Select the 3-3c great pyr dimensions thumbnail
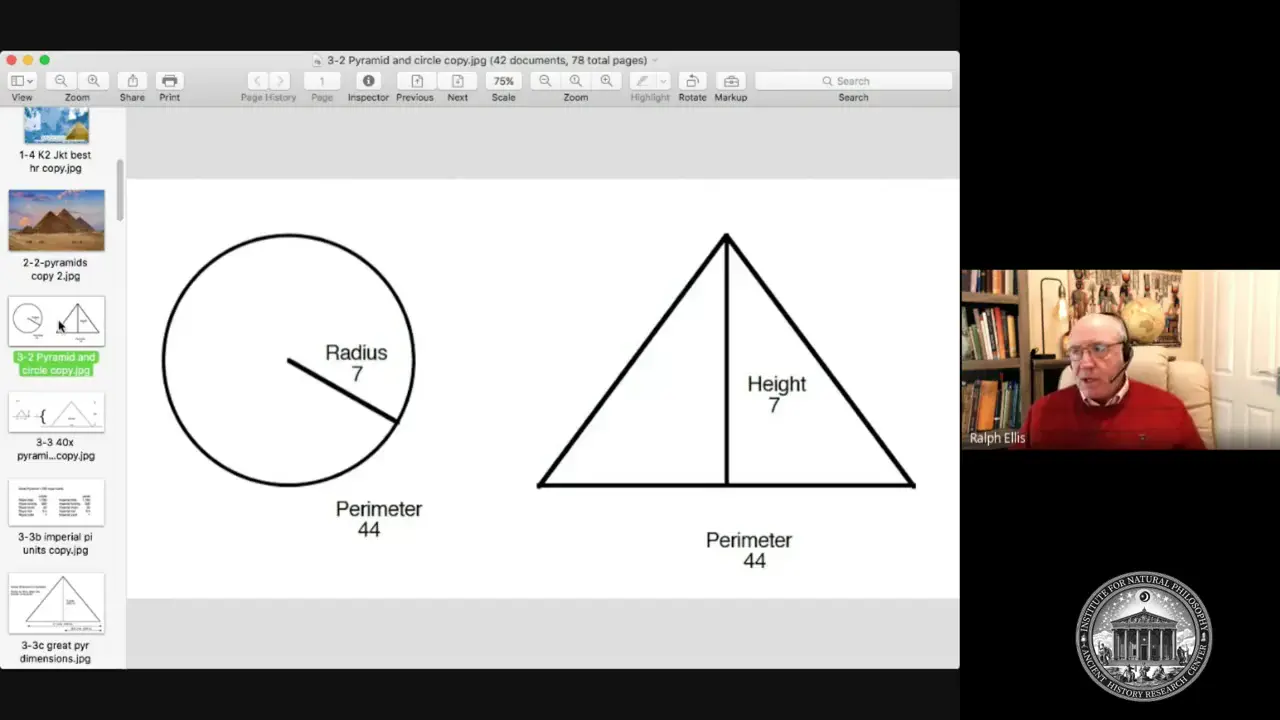 (56, 603)
